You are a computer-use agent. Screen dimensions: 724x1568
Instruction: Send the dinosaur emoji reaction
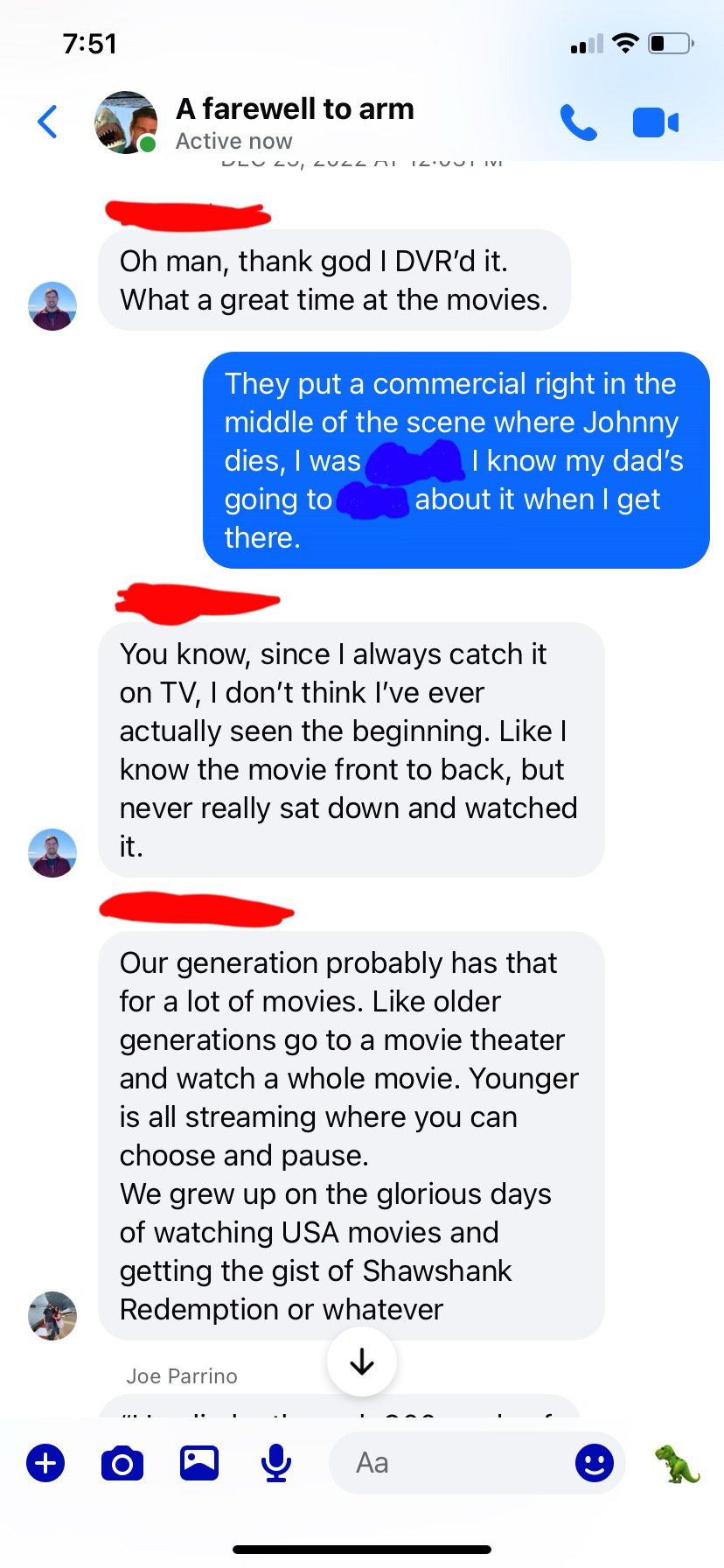678,1463
